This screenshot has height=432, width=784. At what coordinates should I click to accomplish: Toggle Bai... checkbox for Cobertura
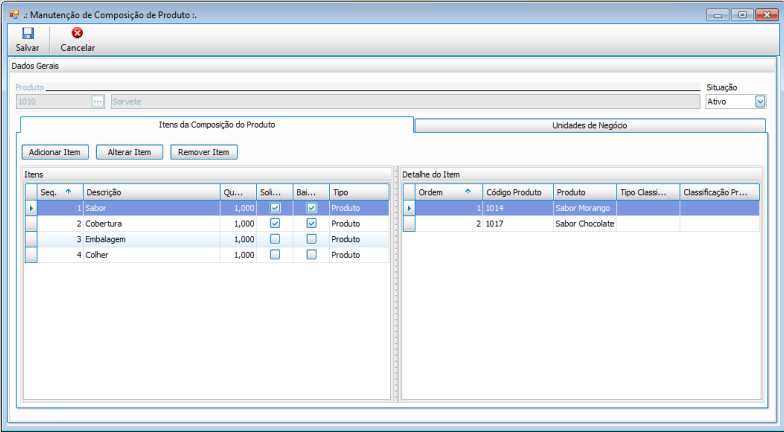pyautogui.click(x=312, y=223)
